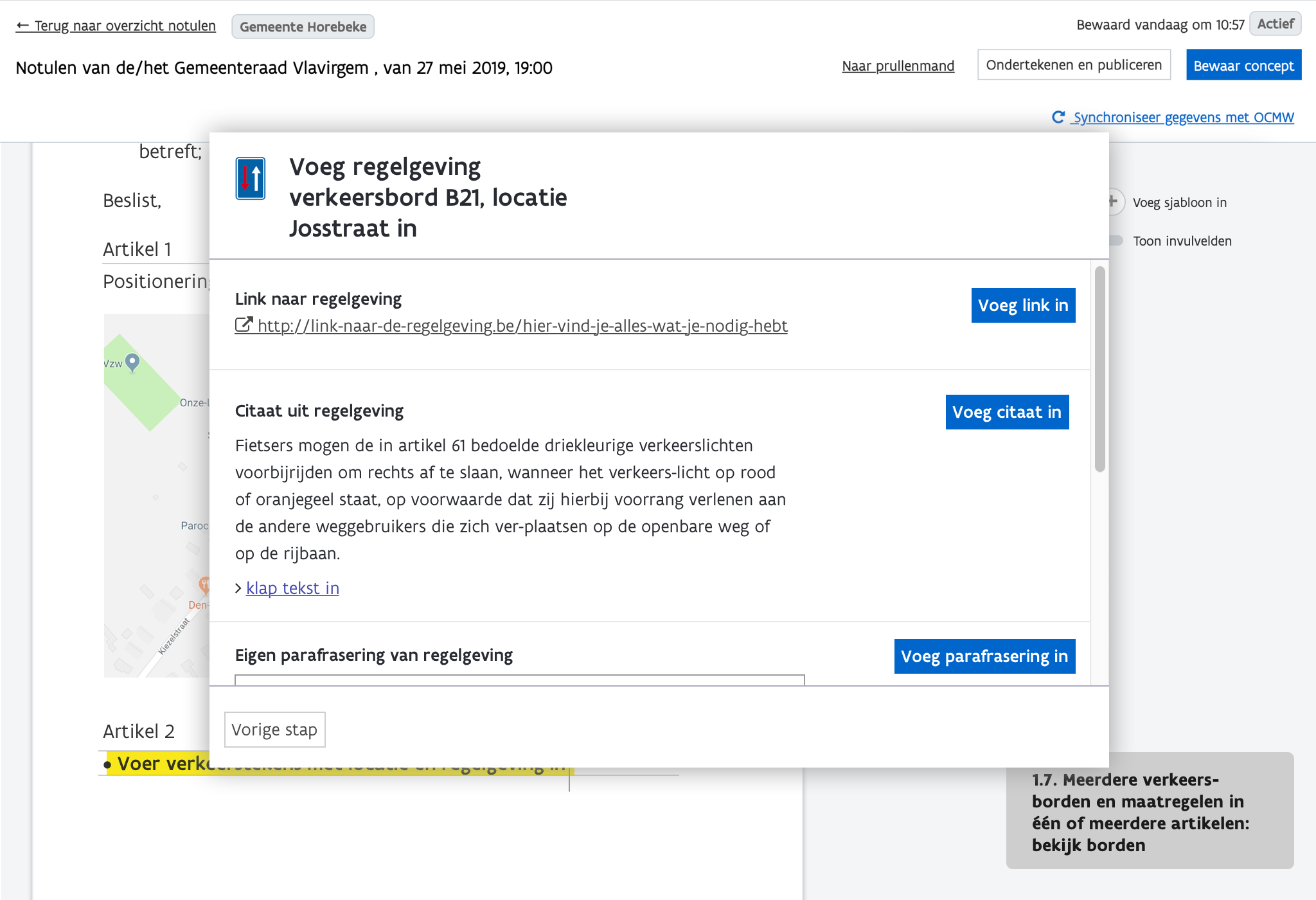Click the B21 traffic sign icon
This screenshot has width=1316, height=900.
coord(250,179)
